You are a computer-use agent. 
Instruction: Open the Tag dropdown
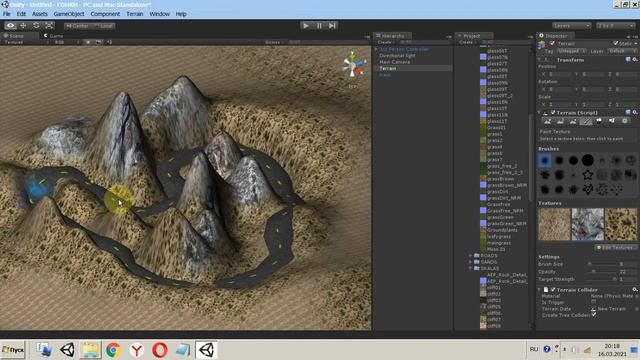click(x=571, y=51)
